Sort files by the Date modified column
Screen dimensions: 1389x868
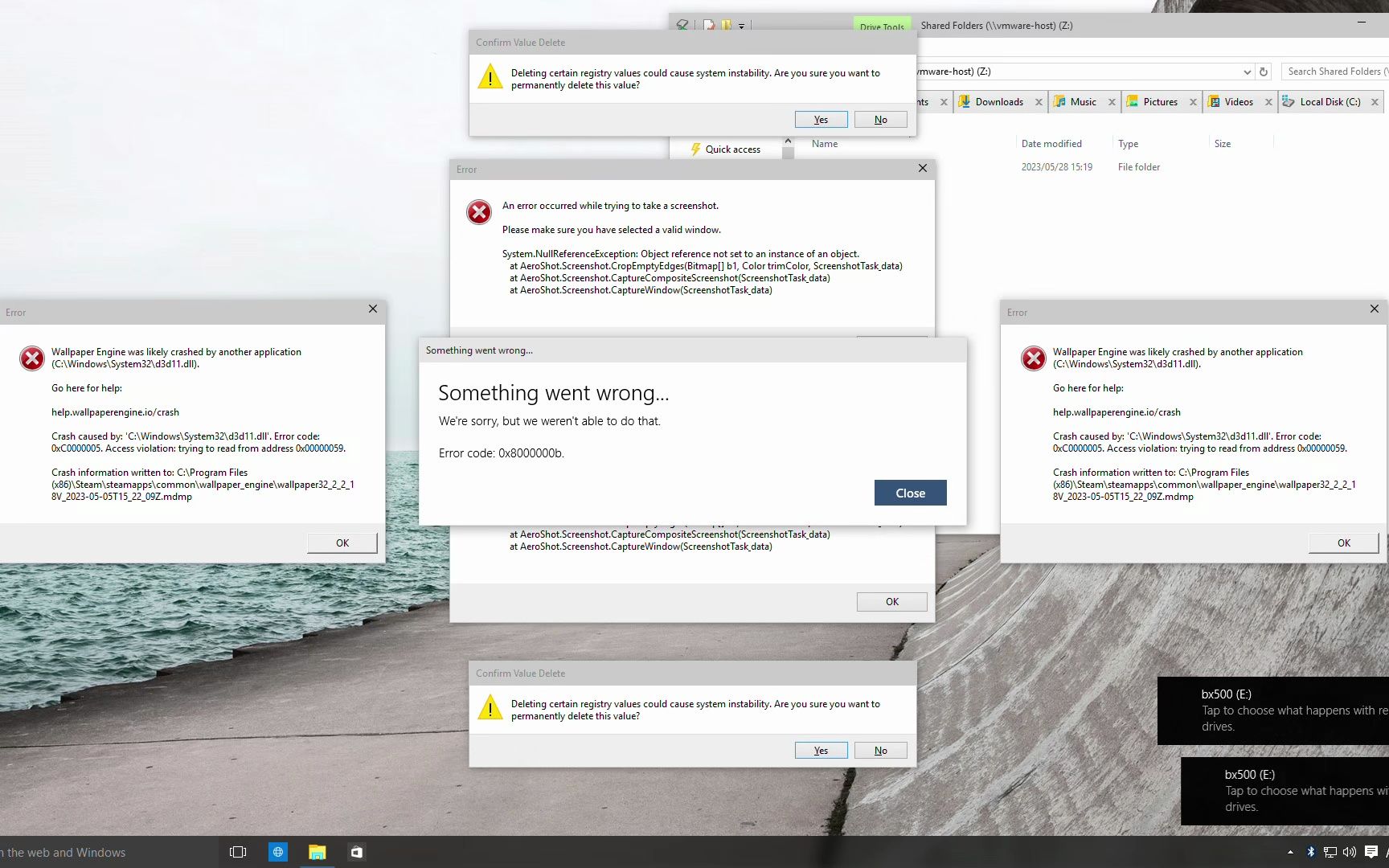(1051, 144)
